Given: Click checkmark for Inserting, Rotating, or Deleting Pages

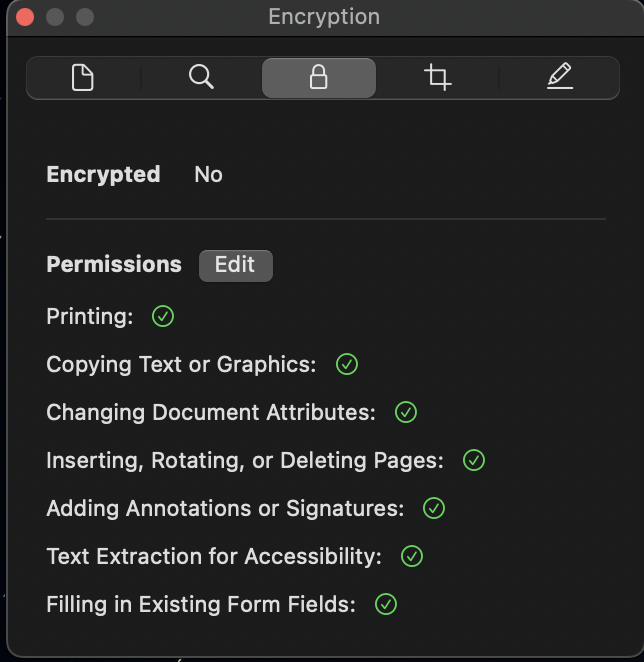Looking at the screenshot, I should [474, 461].
